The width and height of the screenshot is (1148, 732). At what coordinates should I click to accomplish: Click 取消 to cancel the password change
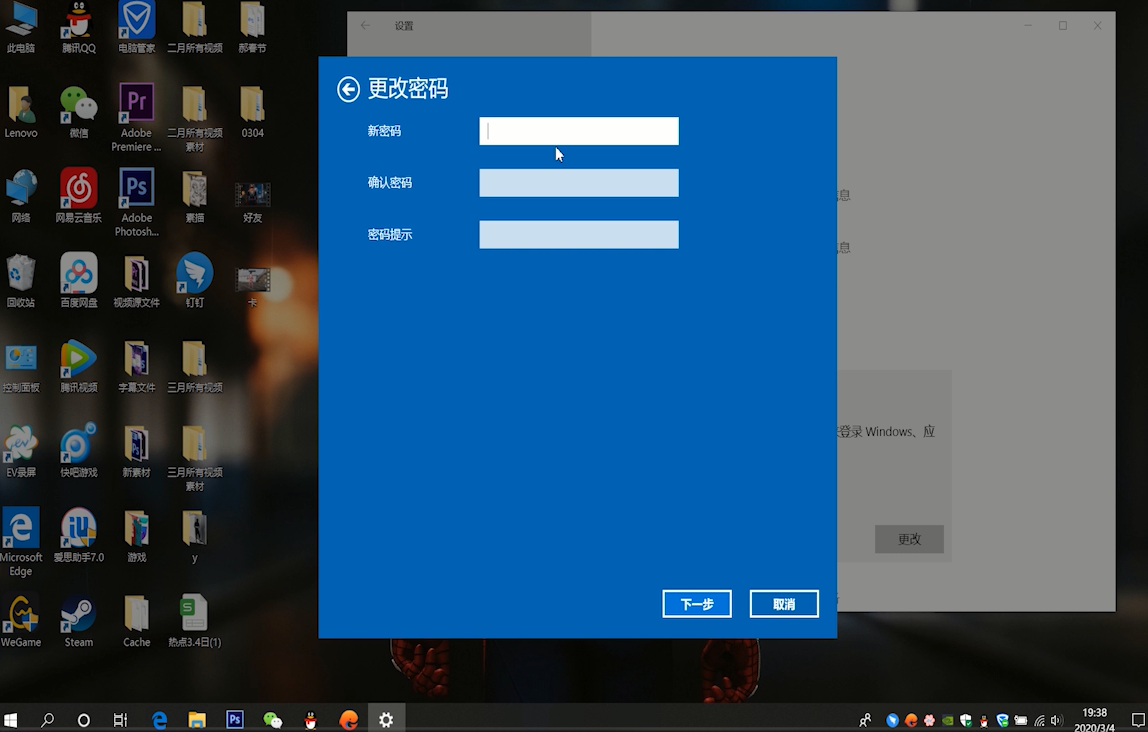(x=784, y=603)
